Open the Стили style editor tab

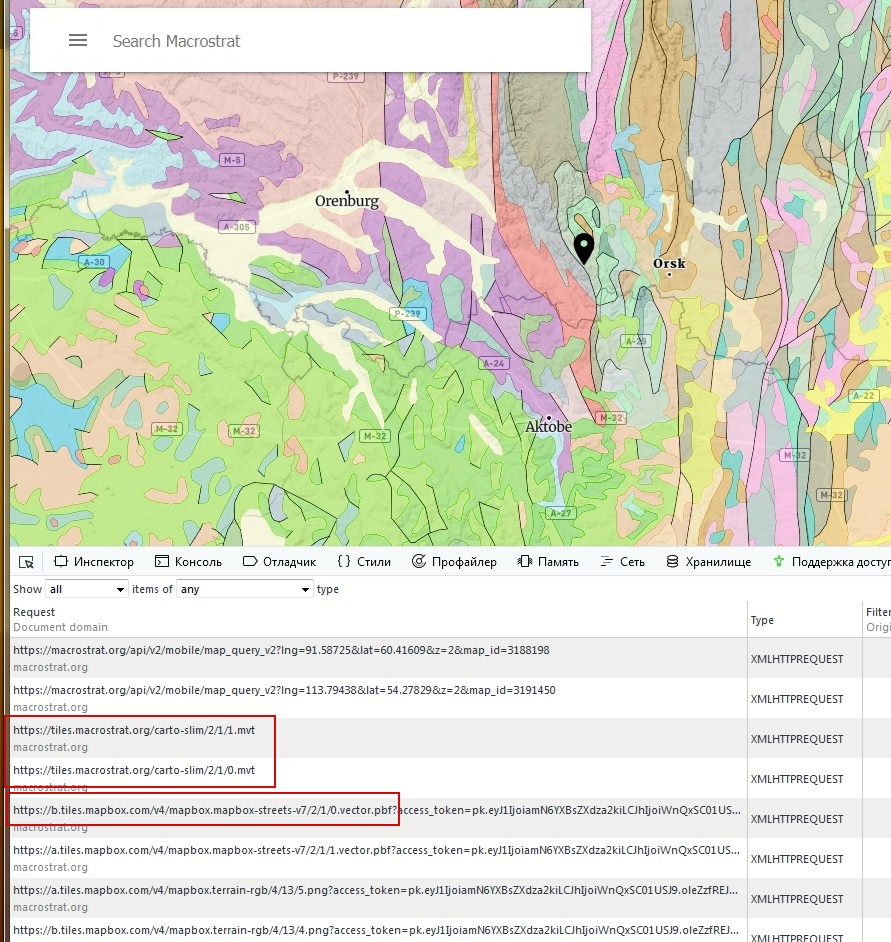pyautogui.click(x=364, y=562)
